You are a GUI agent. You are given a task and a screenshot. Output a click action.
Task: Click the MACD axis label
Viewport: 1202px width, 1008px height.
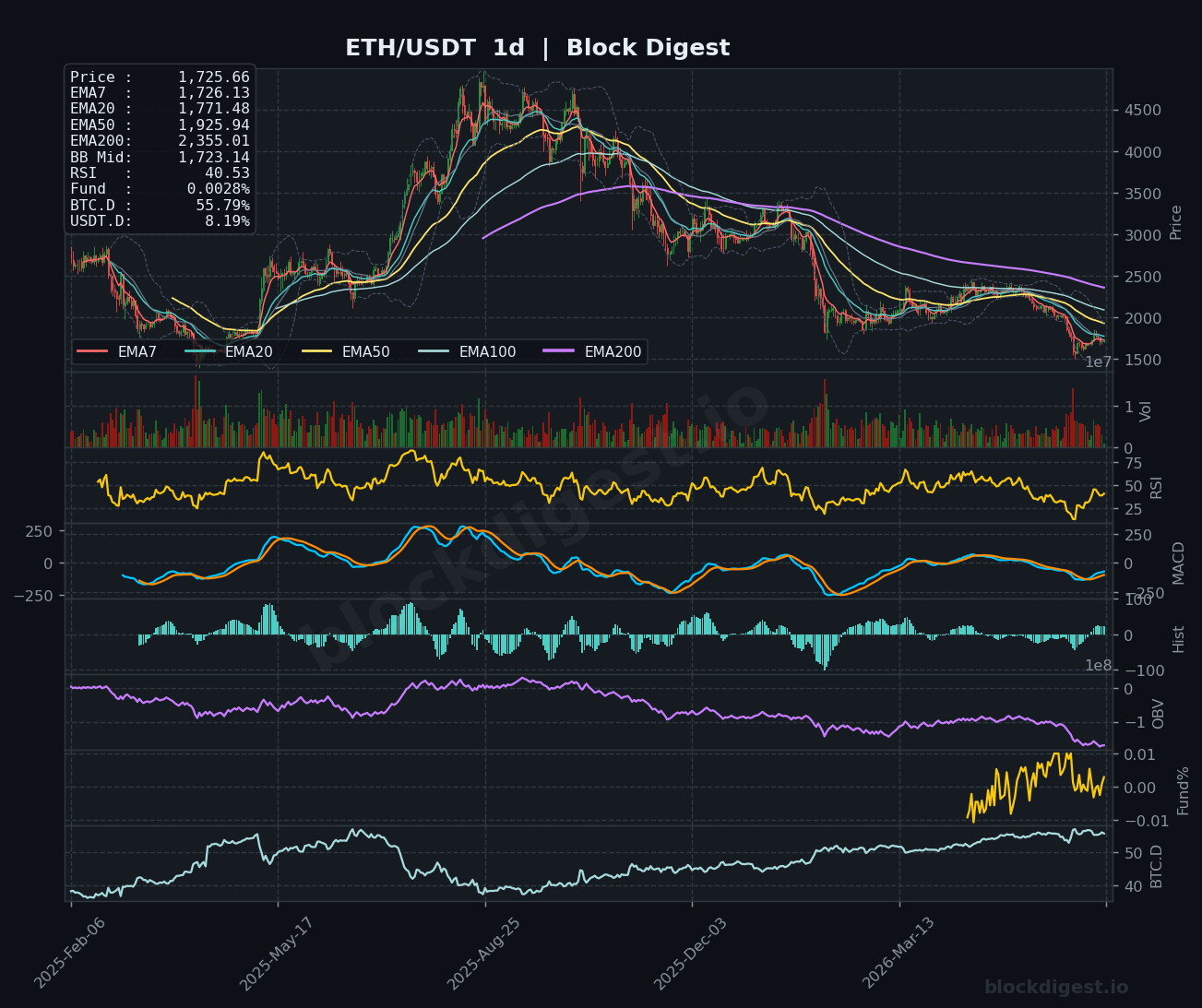tap(1178, 562)
